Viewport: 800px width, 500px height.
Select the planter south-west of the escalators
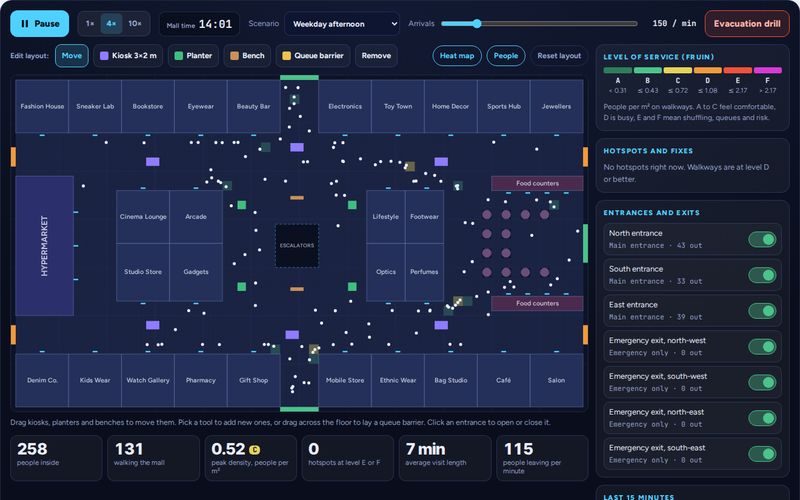[x=242, y=287]
